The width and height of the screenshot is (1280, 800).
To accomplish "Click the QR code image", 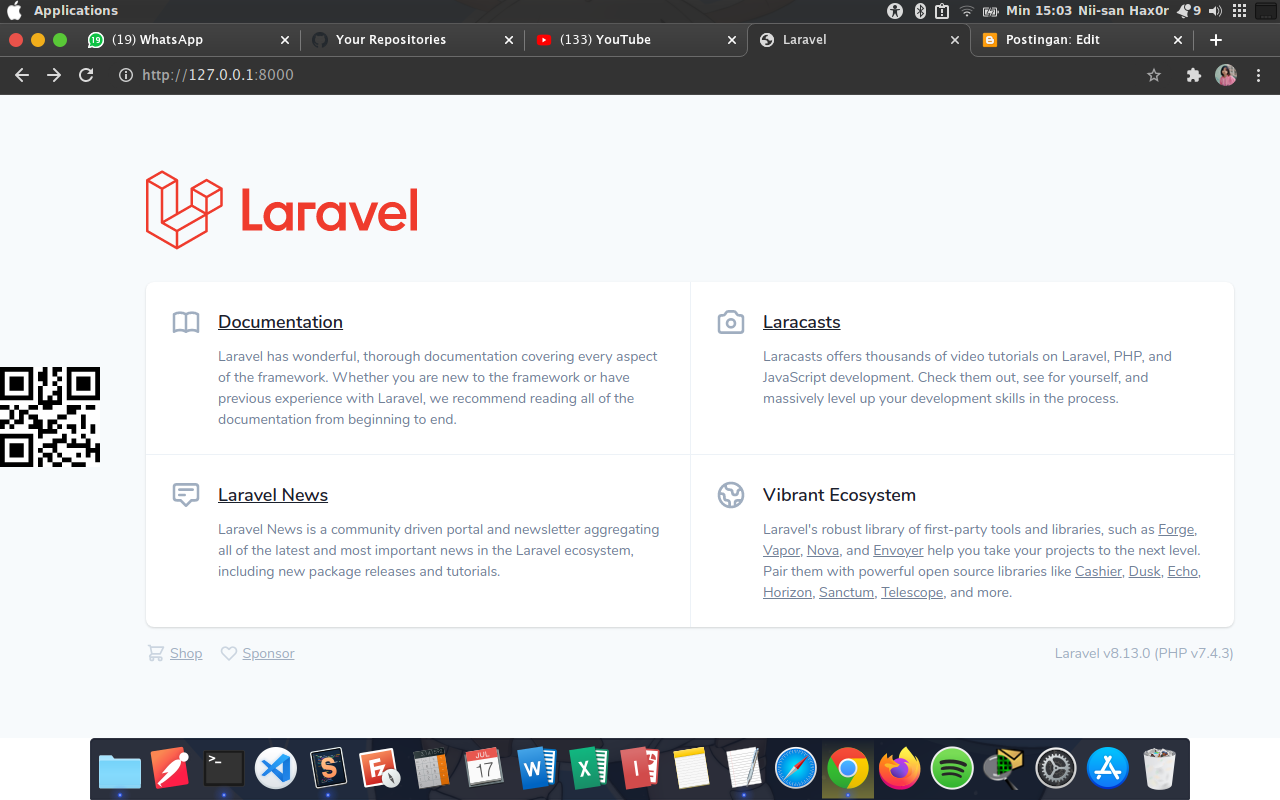I will pos(50,417).
